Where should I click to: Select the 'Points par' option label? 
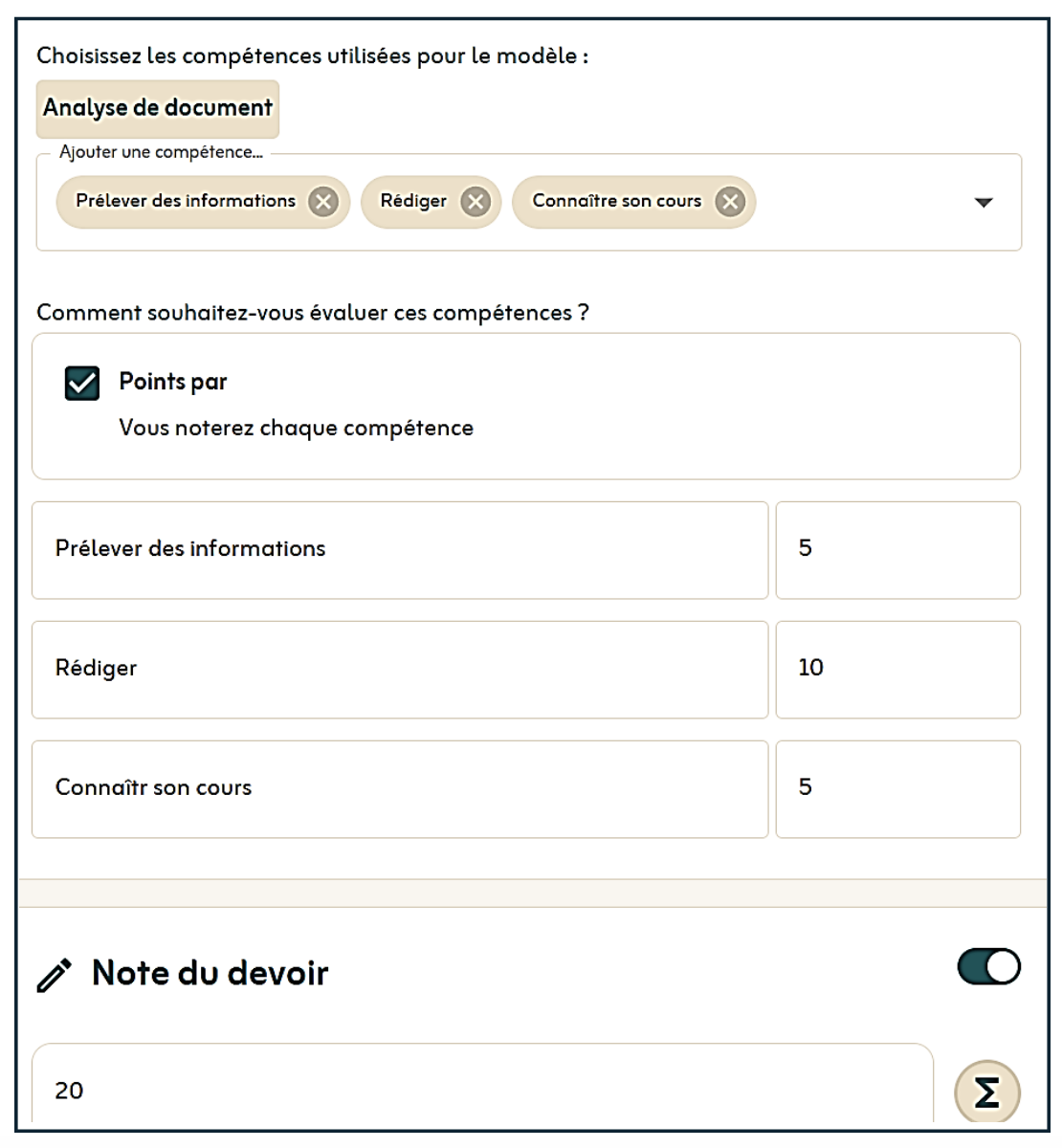pos(173,382)
